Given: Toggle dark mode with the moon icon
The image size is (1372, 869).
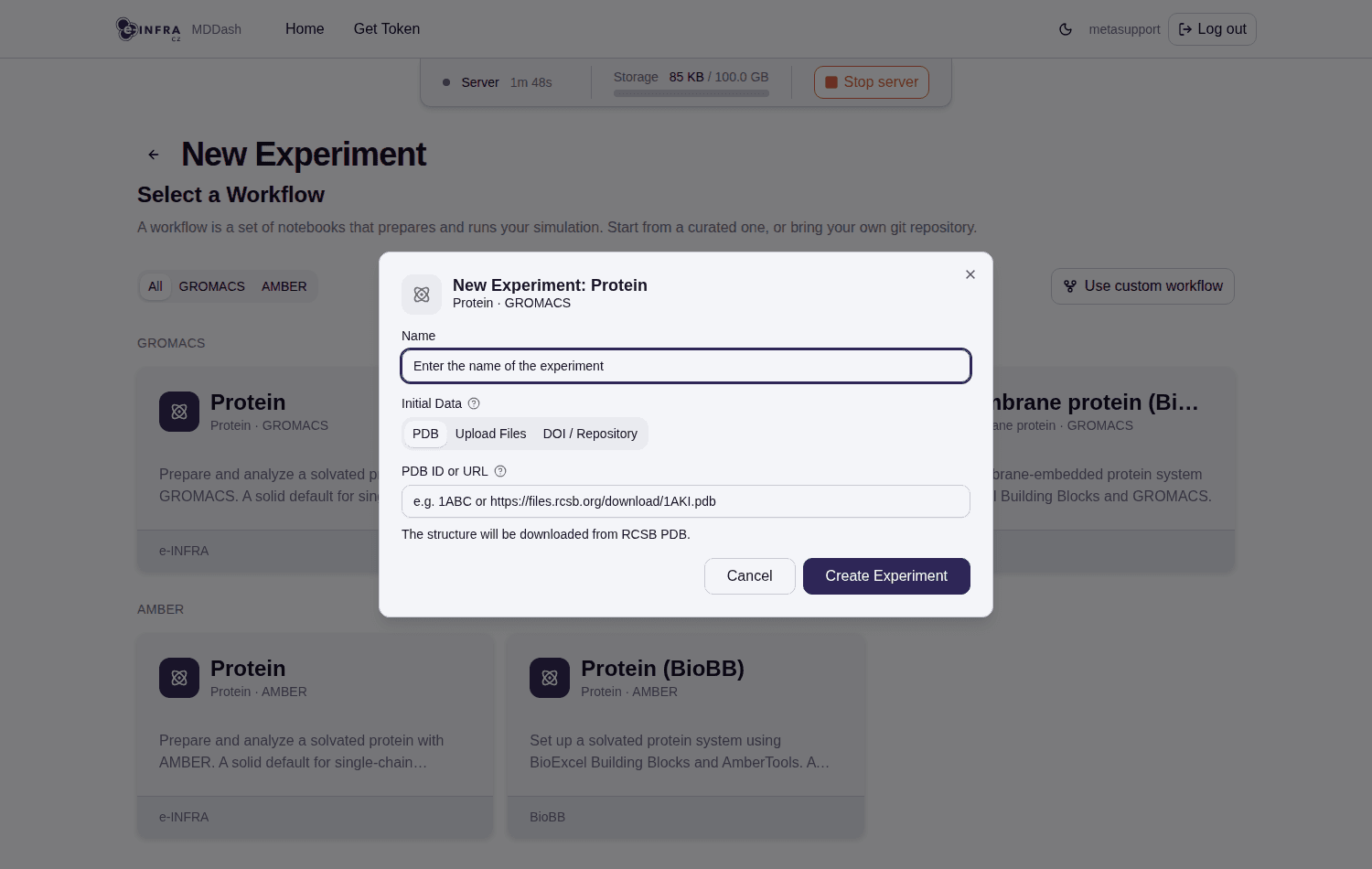Looking at the screenshot, I should click(1066, 29).
